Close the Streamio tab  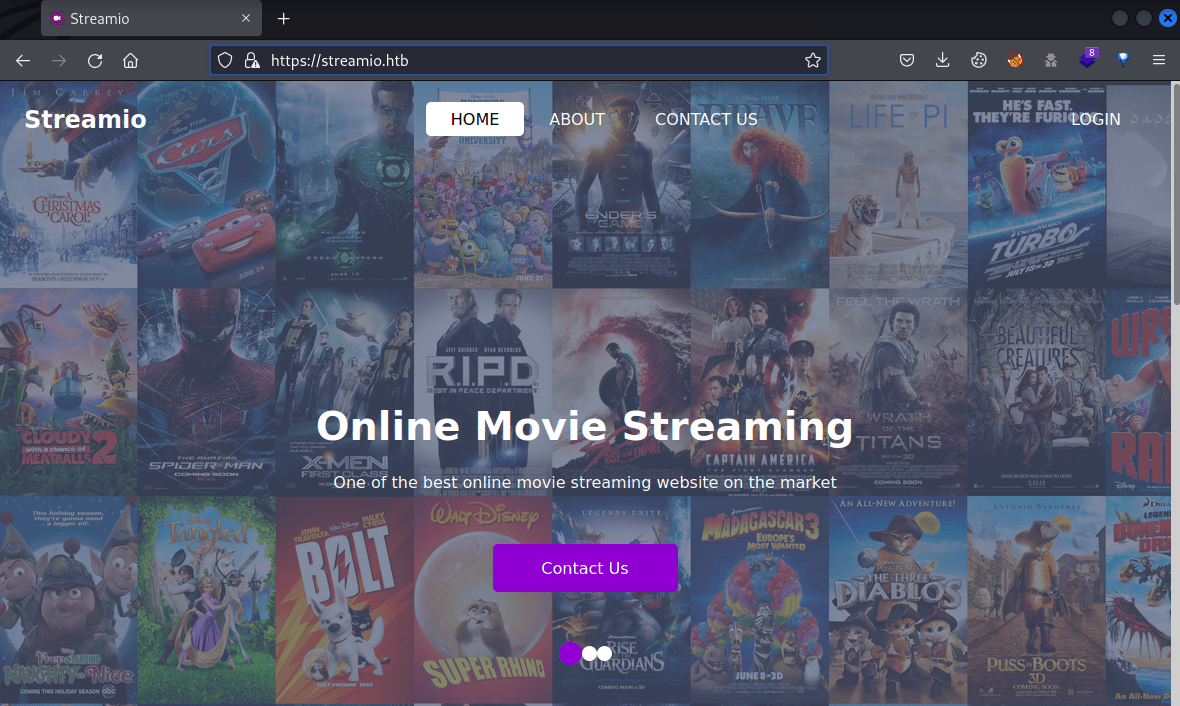(246, 18)
